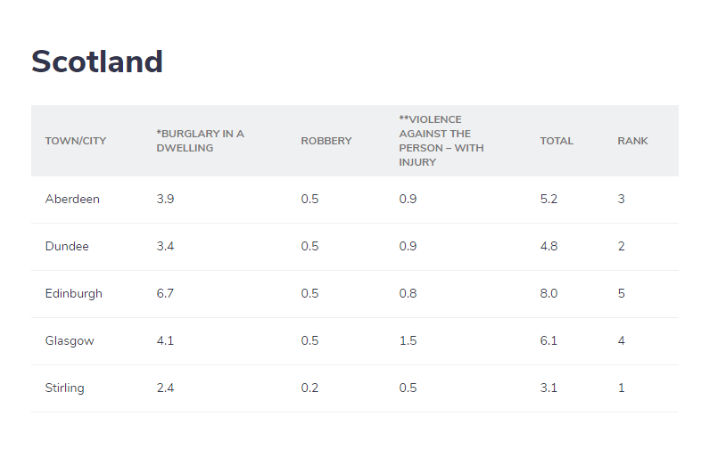This screenshot has width=718, height=449.
Task: Click the Scotland heading
Action: click(x=97, y=62)
